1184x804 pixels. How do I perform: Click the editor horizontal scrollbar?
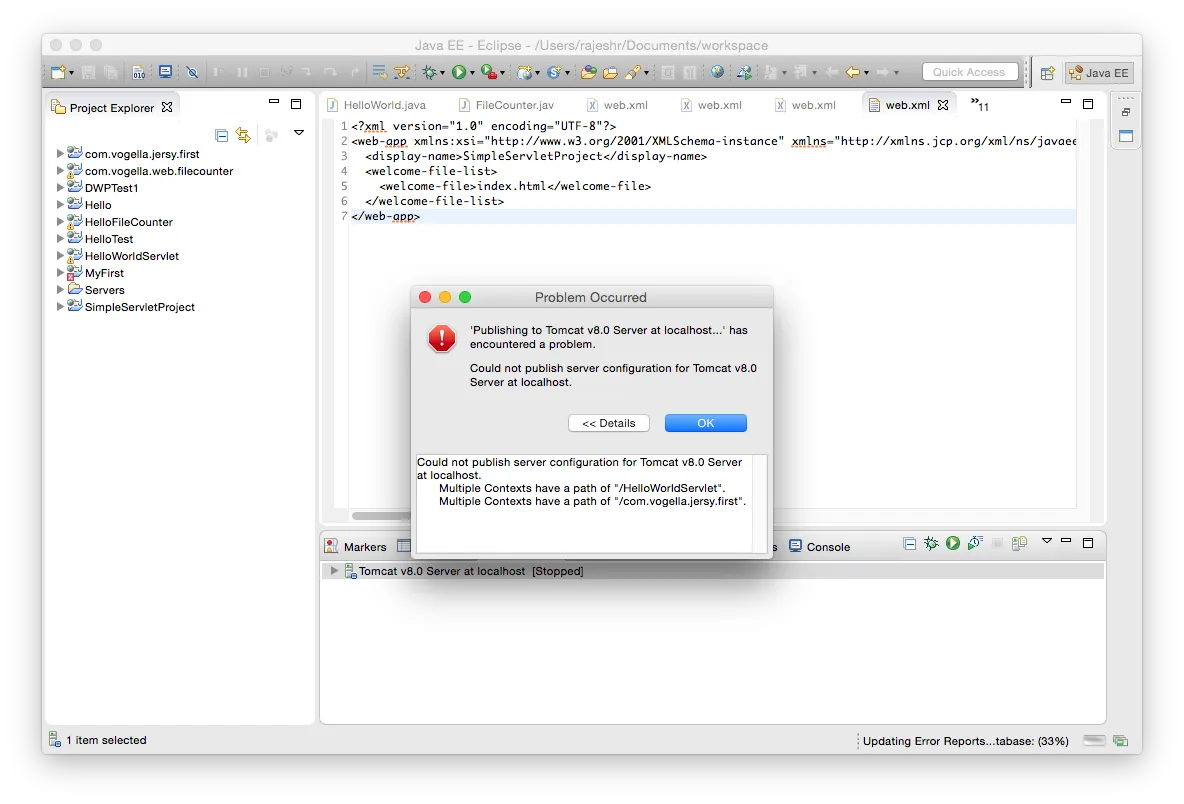click(381, 516)
